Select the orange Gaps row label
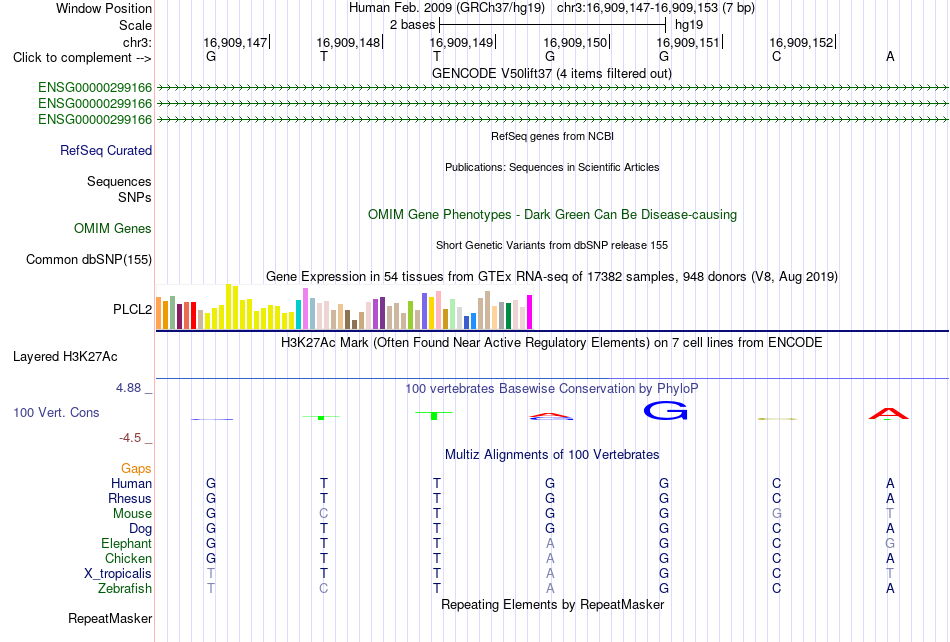Screen dimensions: 950x642 pos(136,468)
